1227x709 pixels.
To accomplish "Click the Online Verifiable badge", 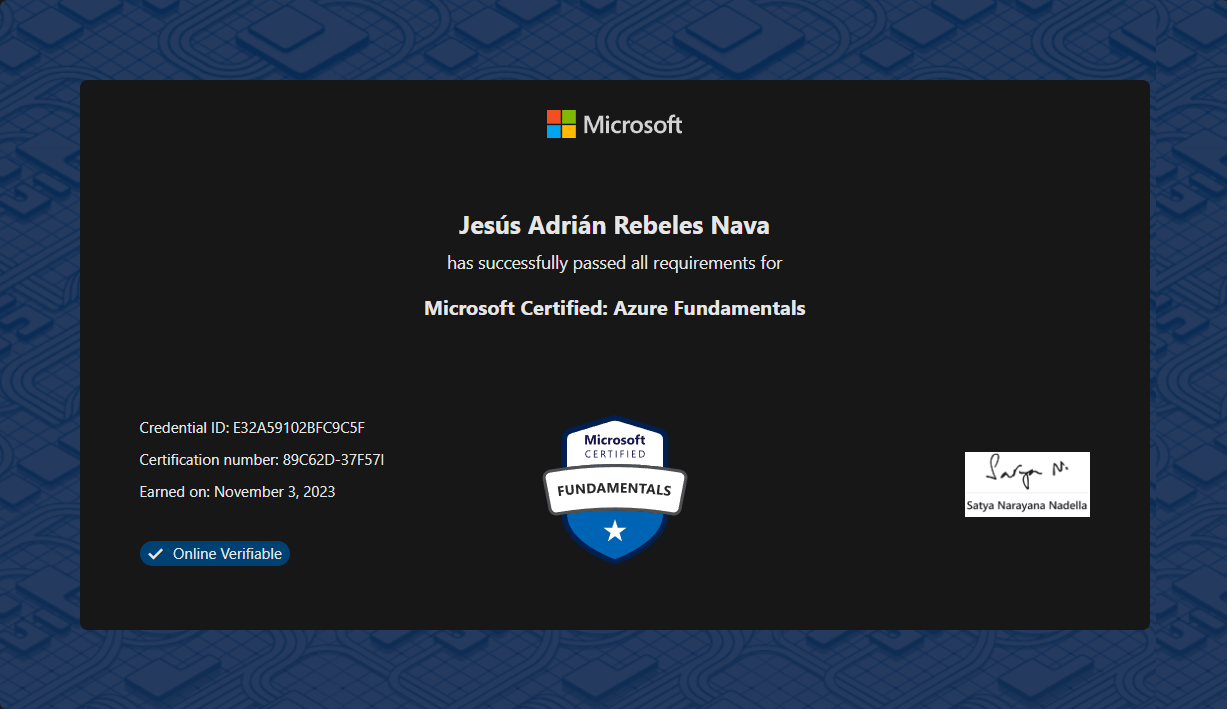I will click(x=214, y=553).
